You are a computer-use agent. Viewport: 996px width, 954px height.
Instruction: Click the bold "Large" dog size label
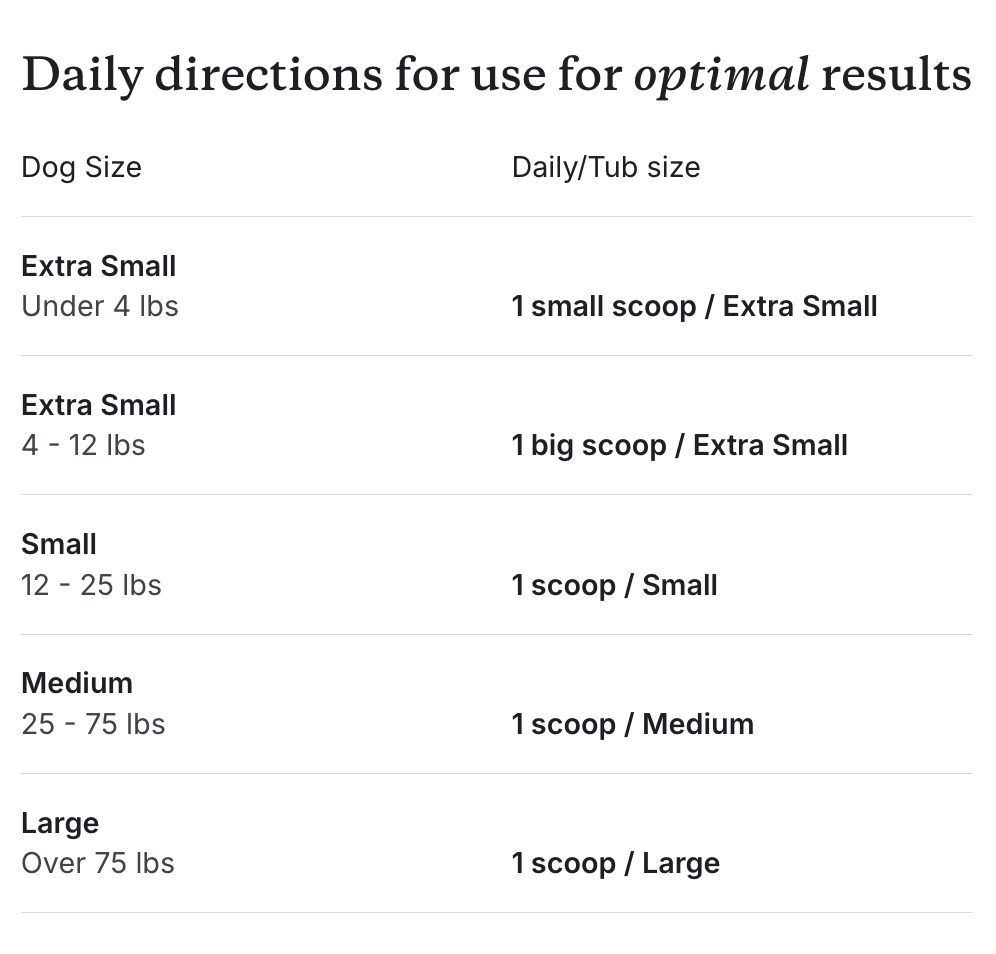click(x=60, y=823)
